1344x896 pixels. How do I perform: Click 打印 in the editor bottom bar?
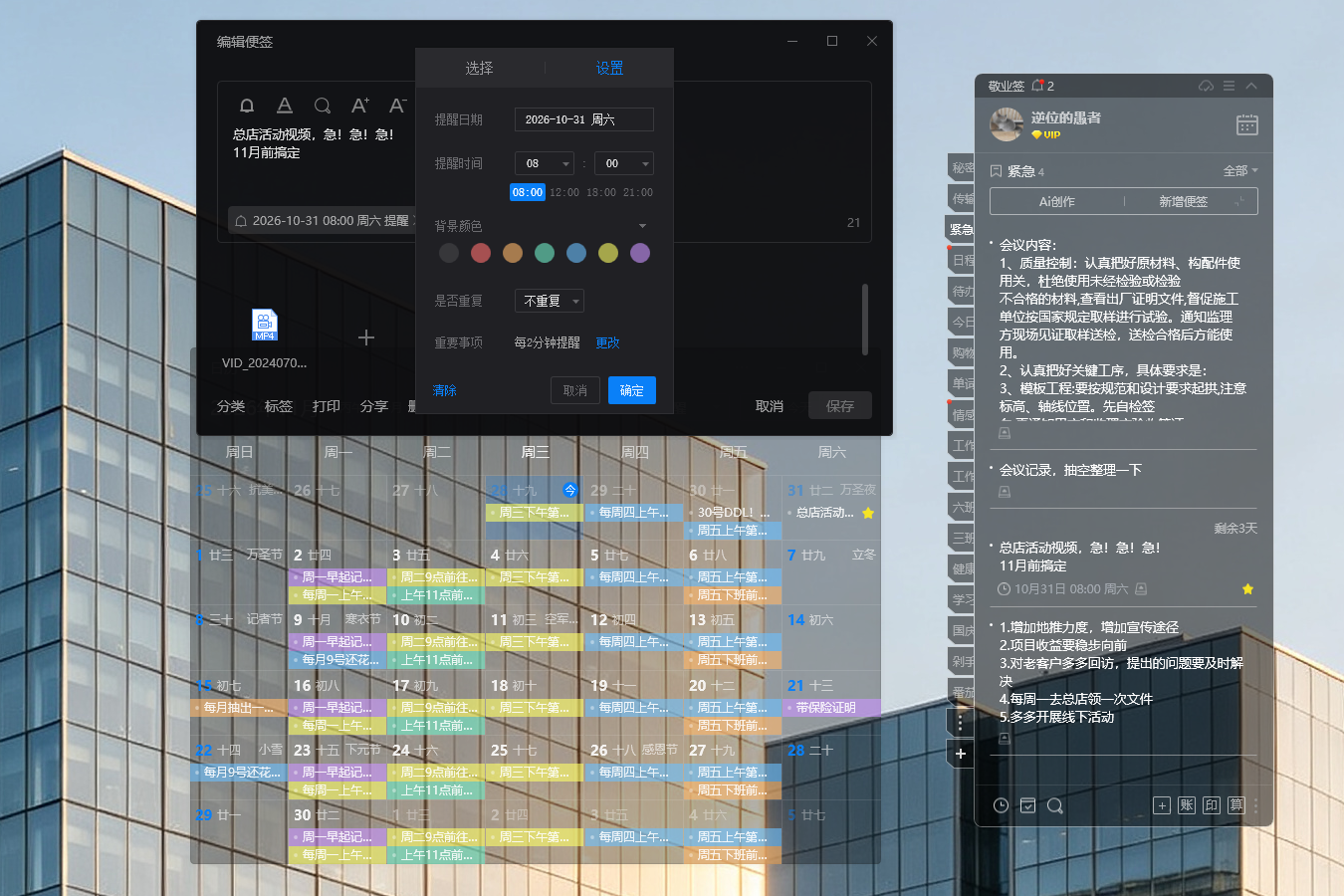click(327, 406)
